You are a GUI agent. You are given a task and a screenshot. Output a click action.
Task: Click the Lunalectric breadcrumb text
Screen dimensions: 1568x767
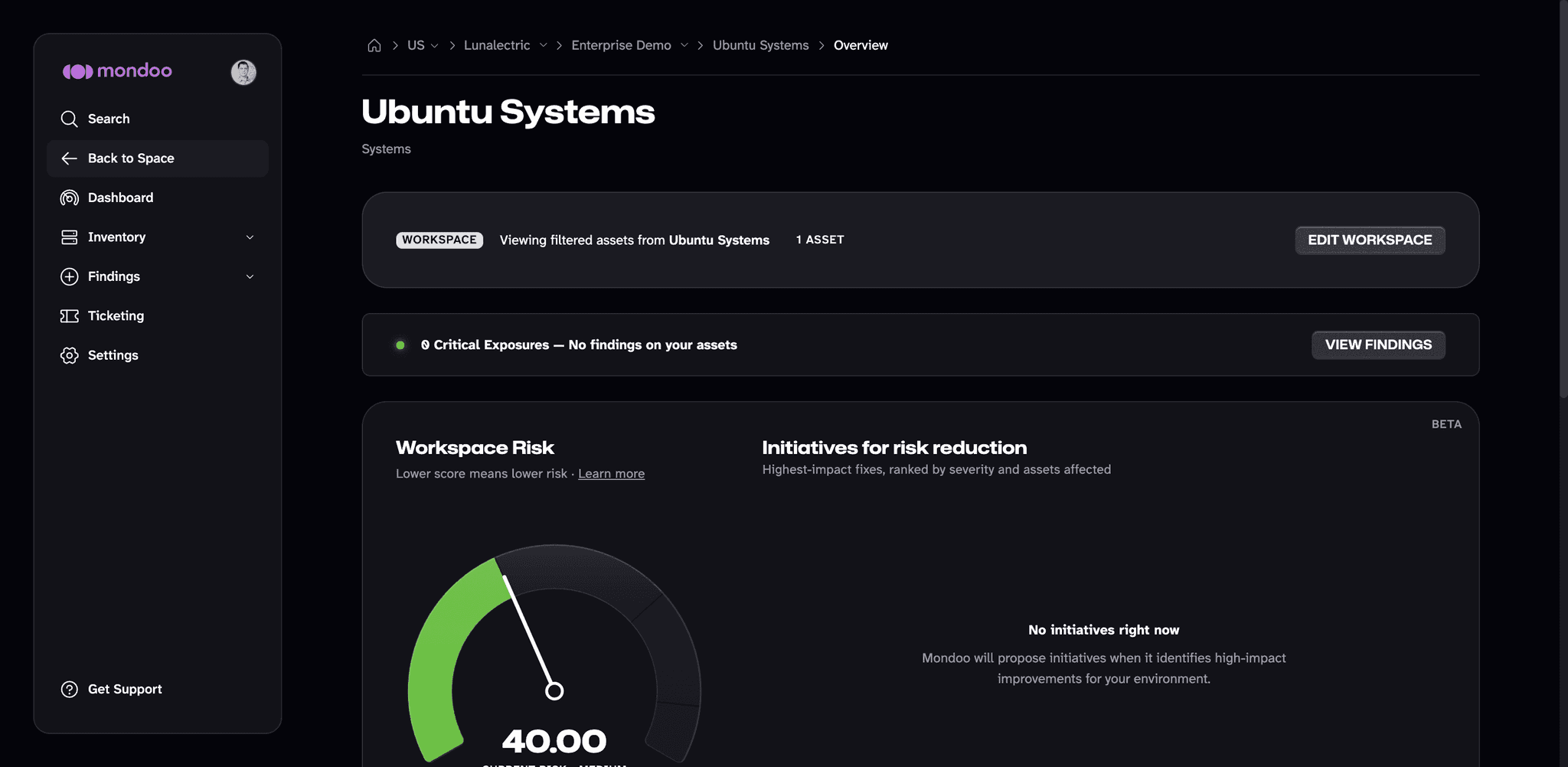497,45
